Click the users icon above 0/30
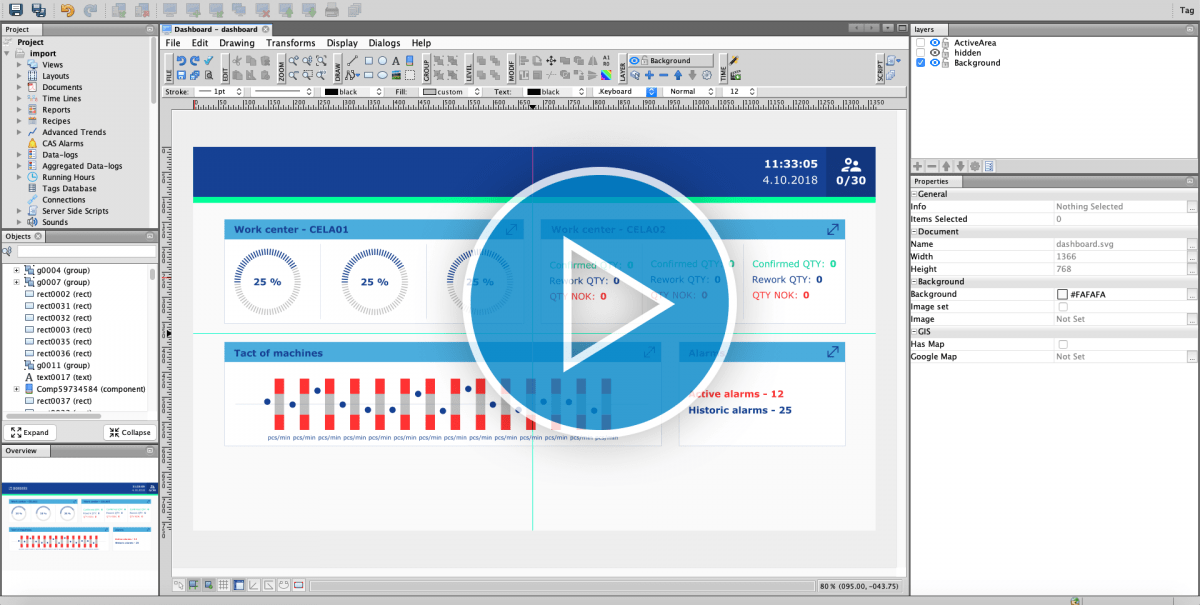This screenshot has width=1200, height=605. click(x=851, y=165)
